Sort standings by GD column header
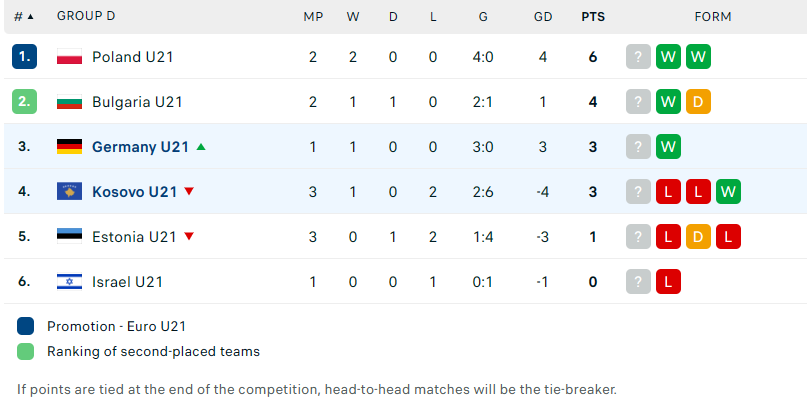 543,16
